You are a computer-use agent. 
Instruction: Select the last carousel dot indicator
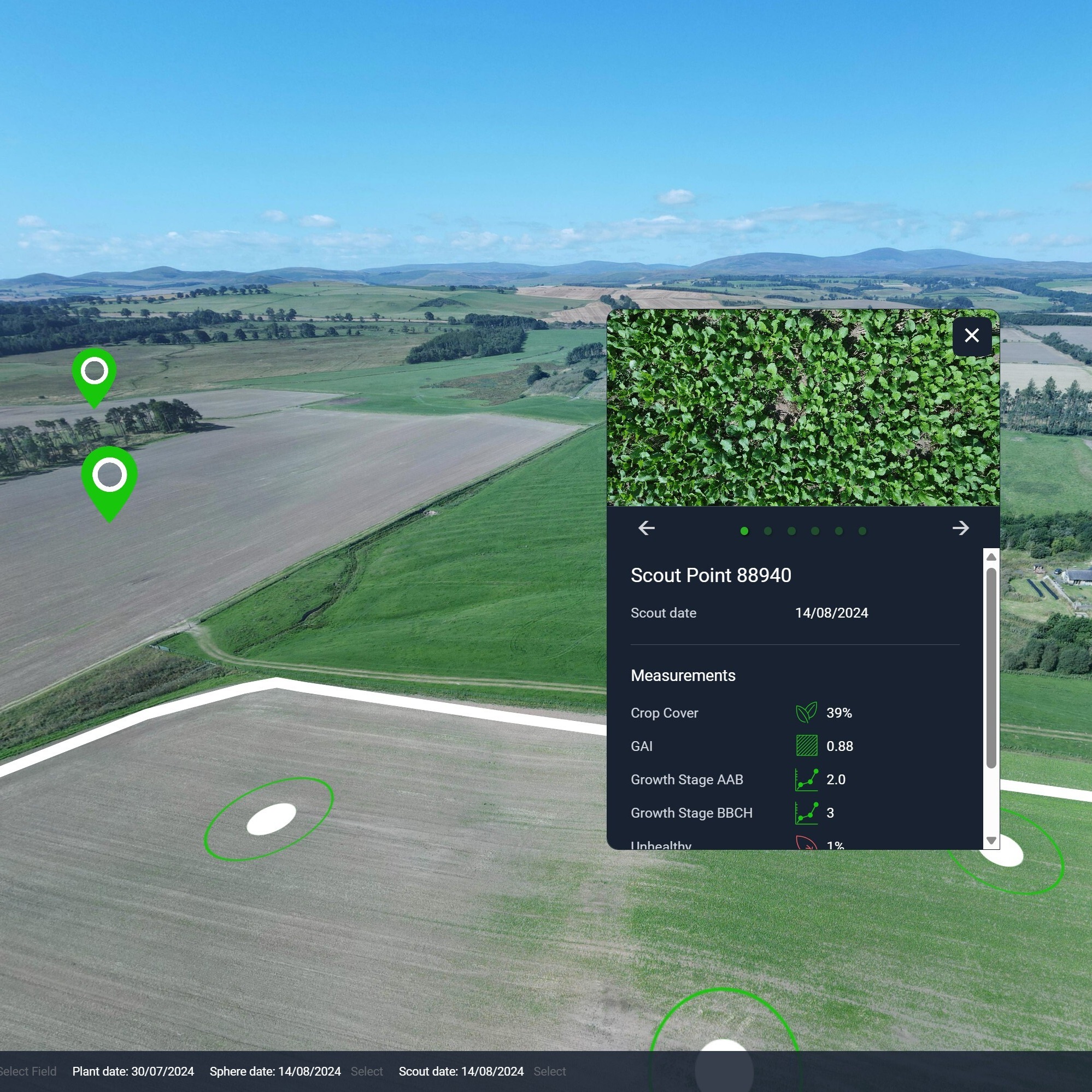[862, 531]
